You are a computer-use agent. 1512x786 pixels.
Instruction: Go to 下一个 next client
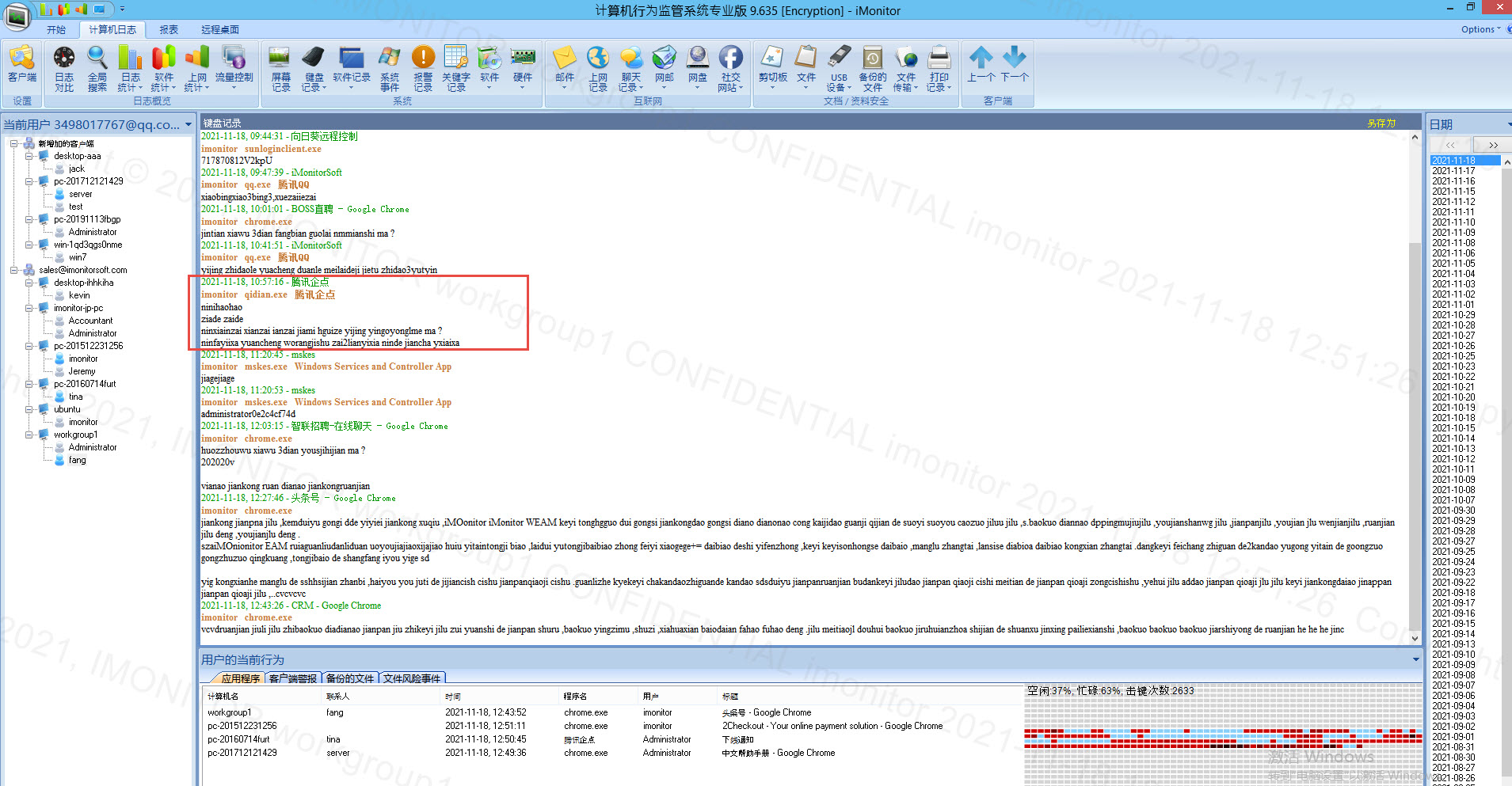pyautogui.click(x=1015, y=64)
